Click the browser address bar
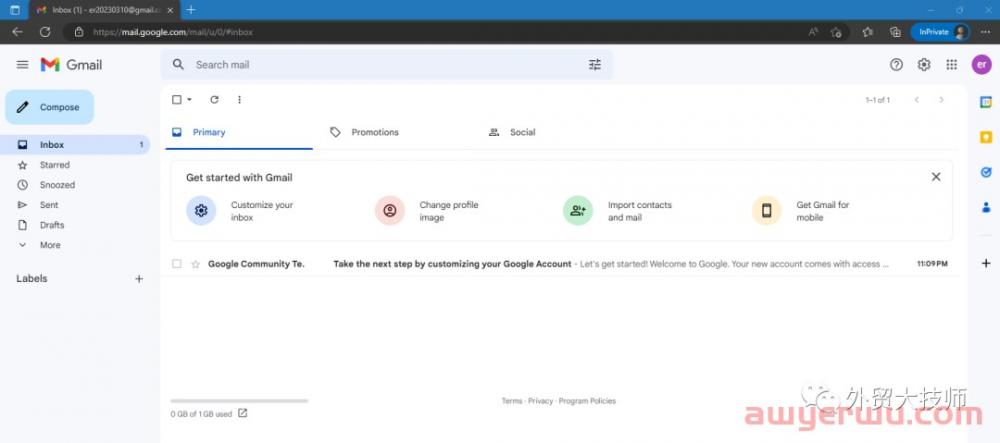Image resolution: width=1000 pixels, height=443 pixels. 440,32
